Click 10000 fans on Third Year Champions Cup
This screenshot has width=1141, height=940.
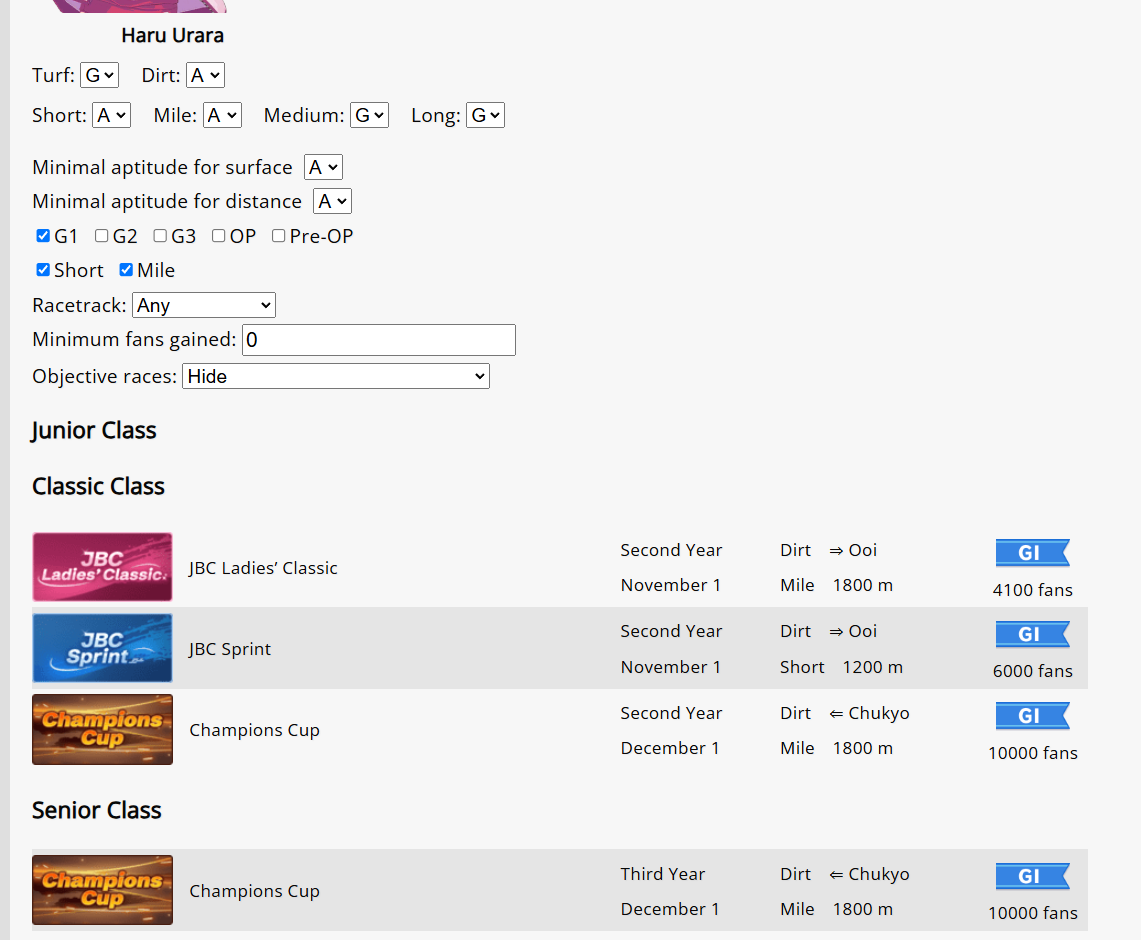click(x=1033, y=913)
